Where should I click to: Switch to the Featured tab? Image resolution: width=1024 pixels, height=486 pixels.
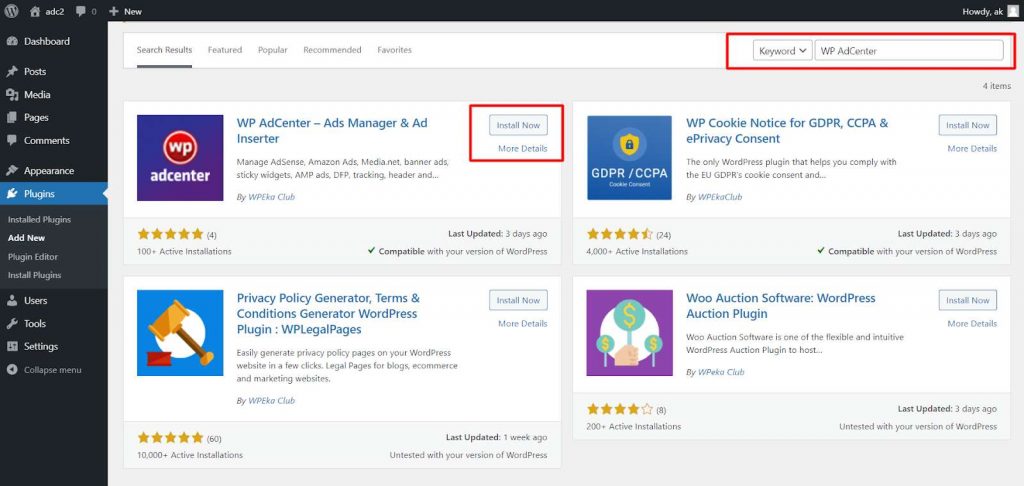[225, 50]
